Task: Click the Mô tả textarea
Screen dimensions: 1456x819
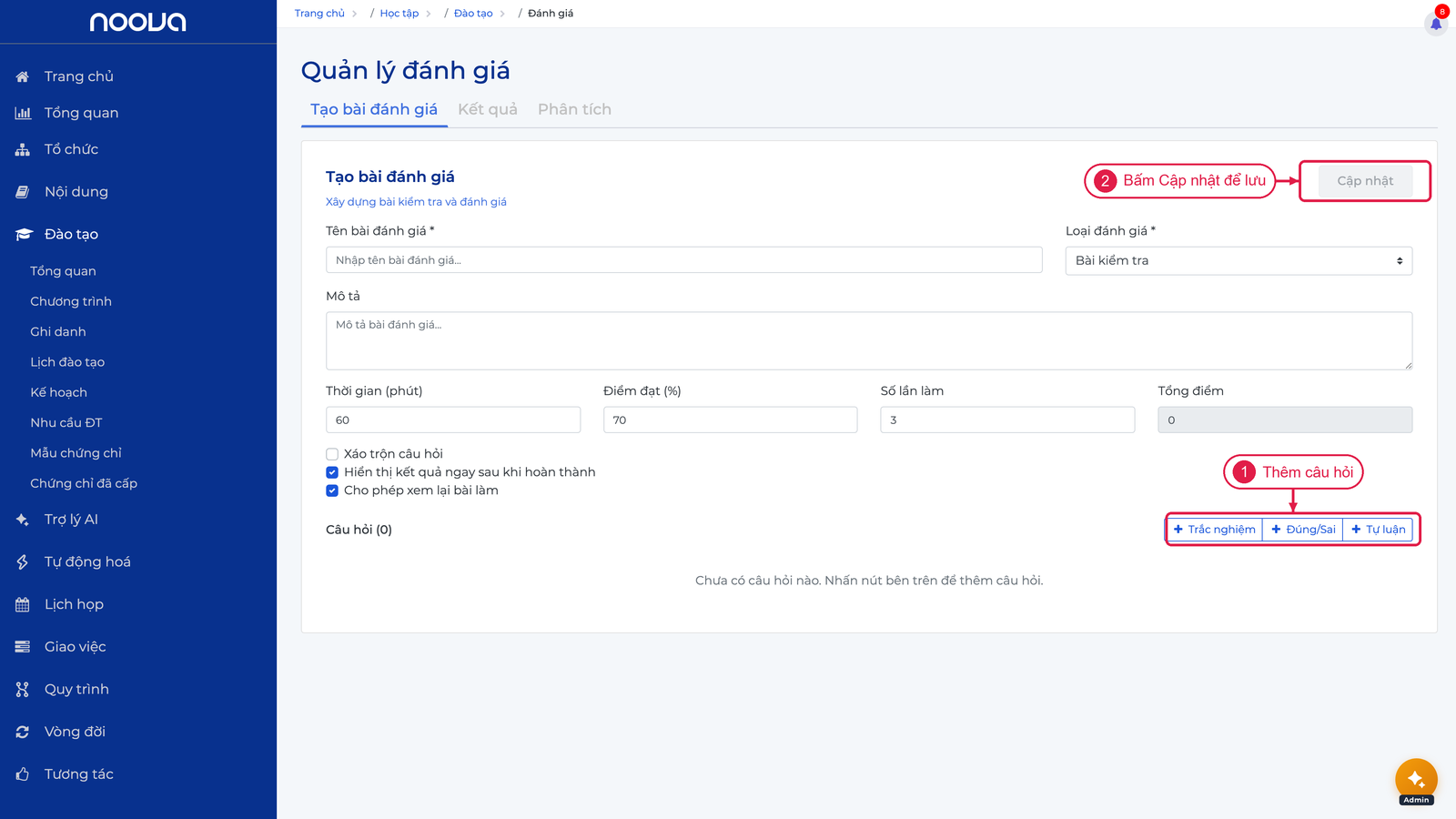Action: click(869, 341)
